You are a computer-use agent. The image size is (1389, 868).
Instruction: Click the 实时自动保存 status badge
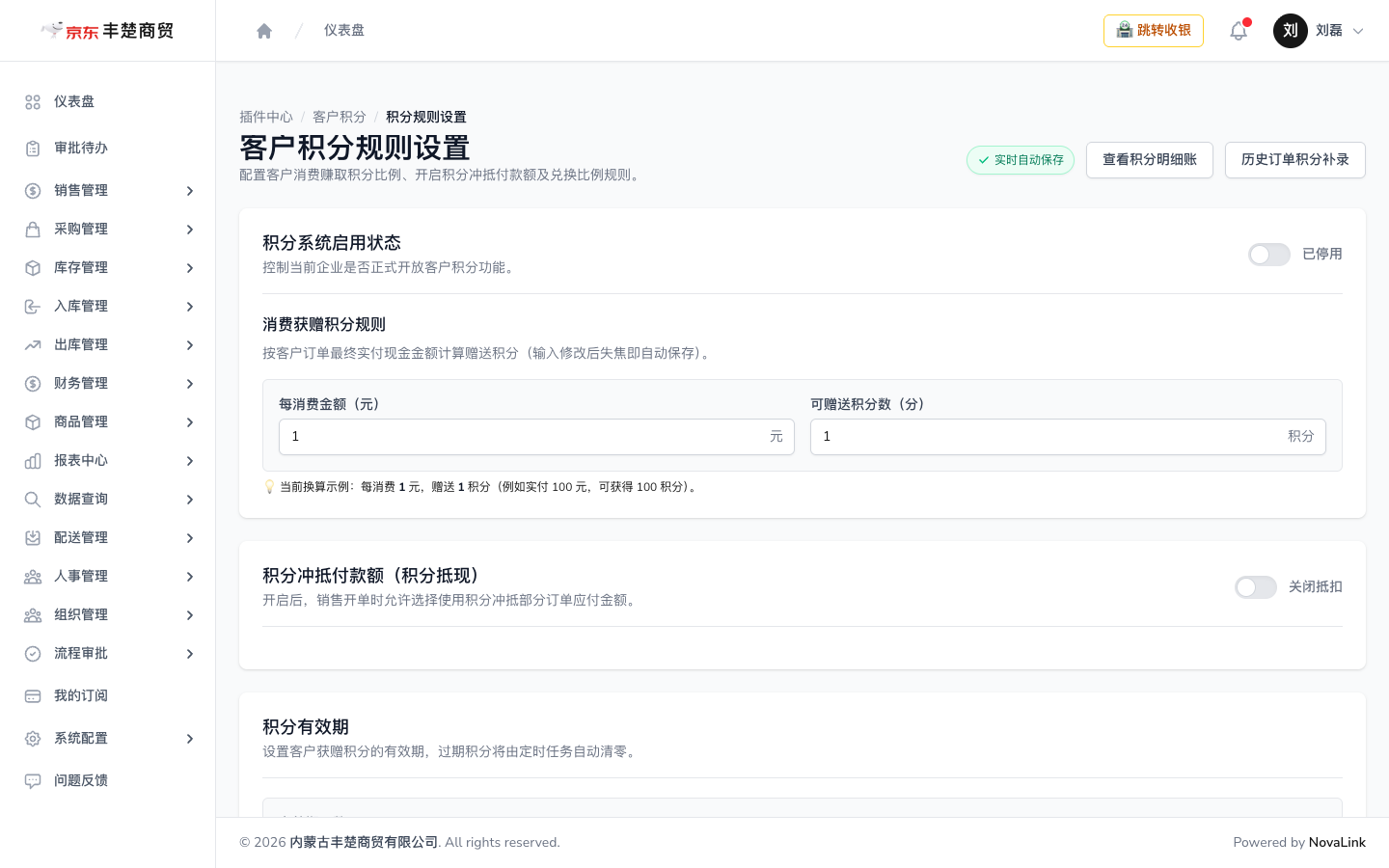1021,160
